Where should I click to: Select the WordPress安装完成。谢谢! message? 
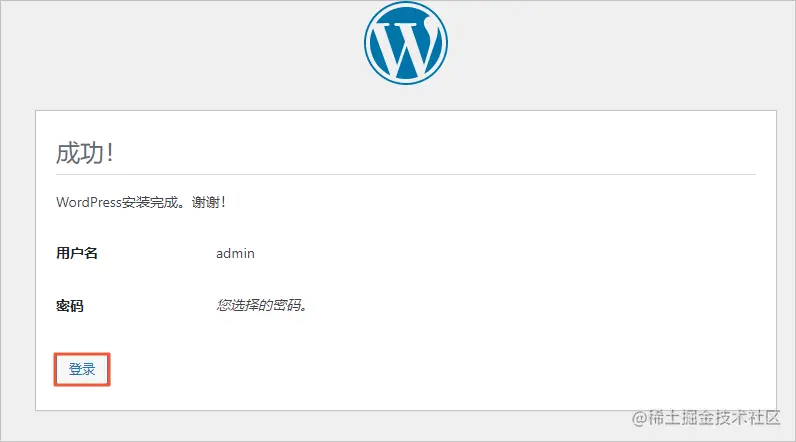(x=141, y=202)
